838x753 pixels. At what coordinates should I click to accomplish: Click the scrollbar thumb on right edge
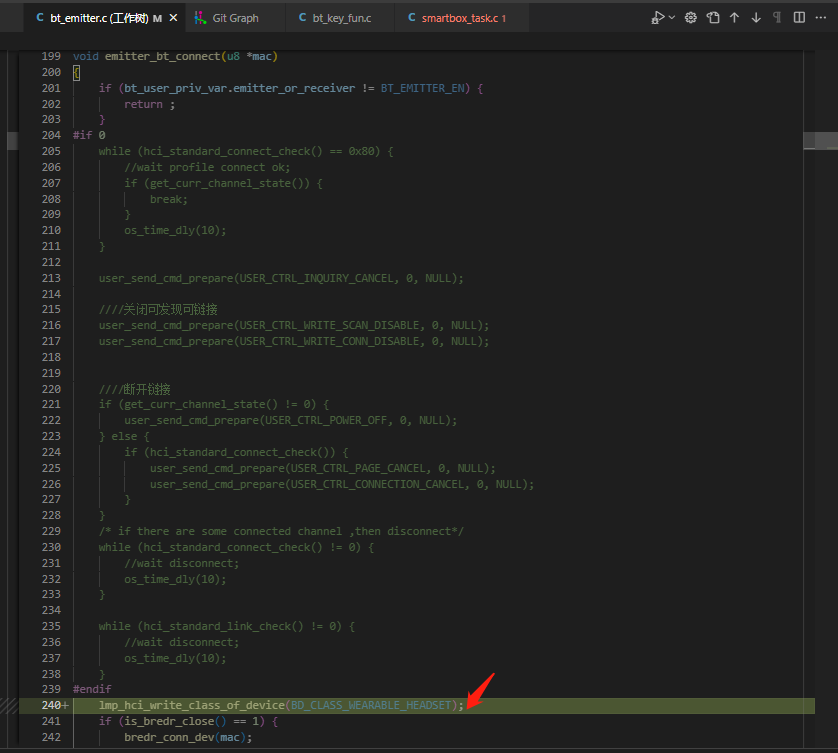click(820, 141)
